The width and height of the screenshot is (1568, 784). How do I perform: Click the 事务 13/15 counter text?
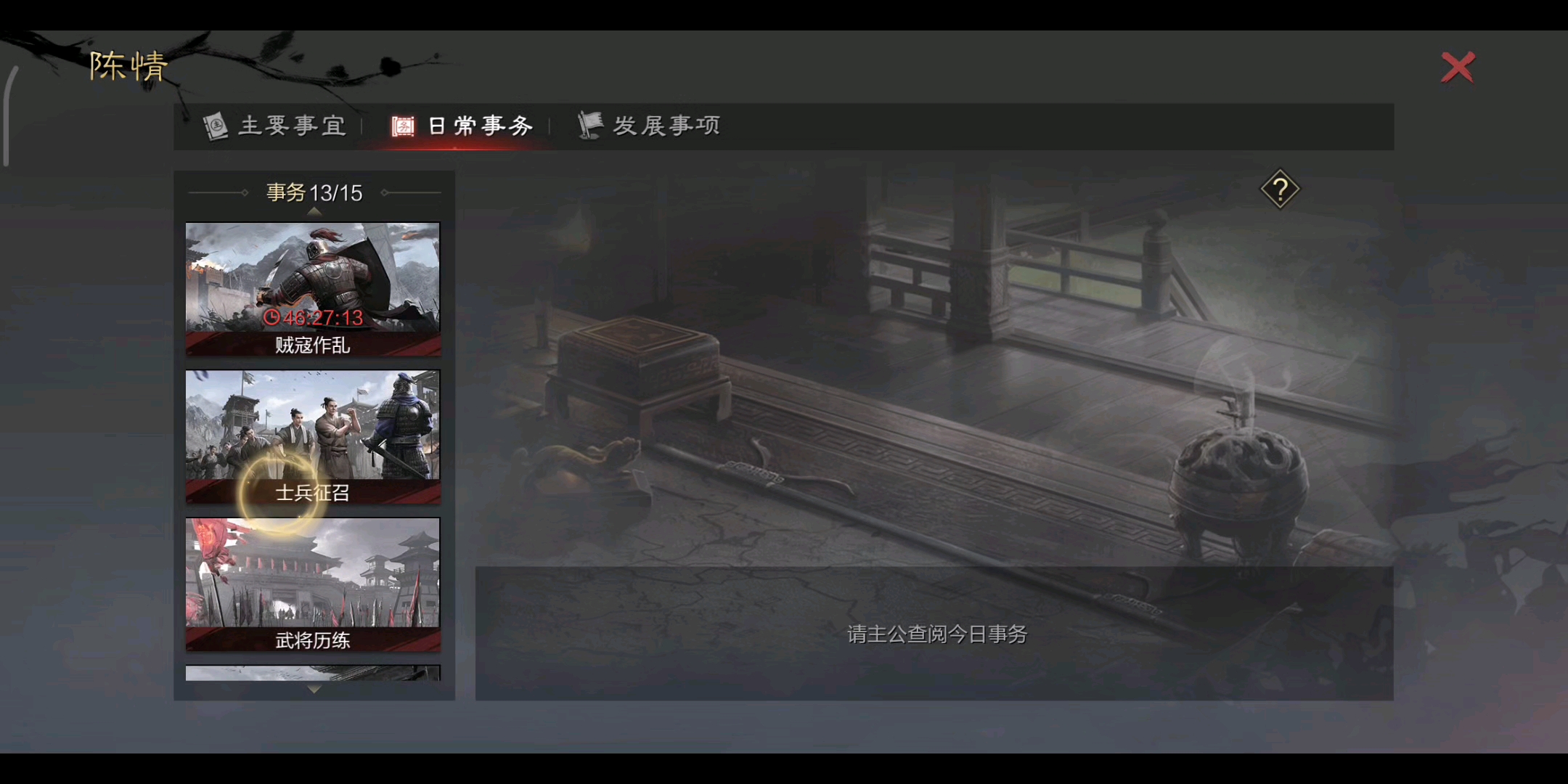[x=314, y=192]
